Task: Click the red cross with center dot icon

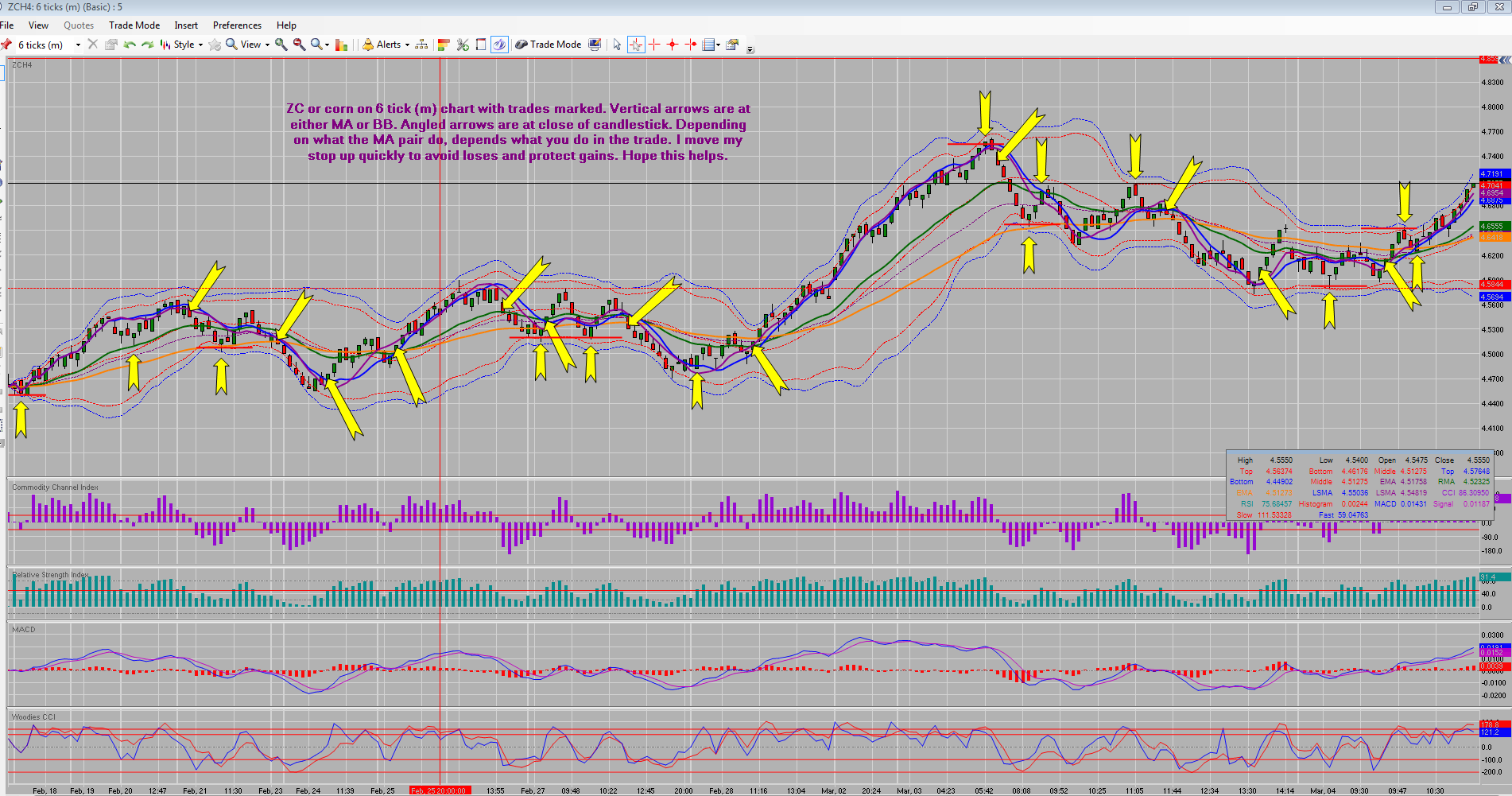Action: [673, 45]
